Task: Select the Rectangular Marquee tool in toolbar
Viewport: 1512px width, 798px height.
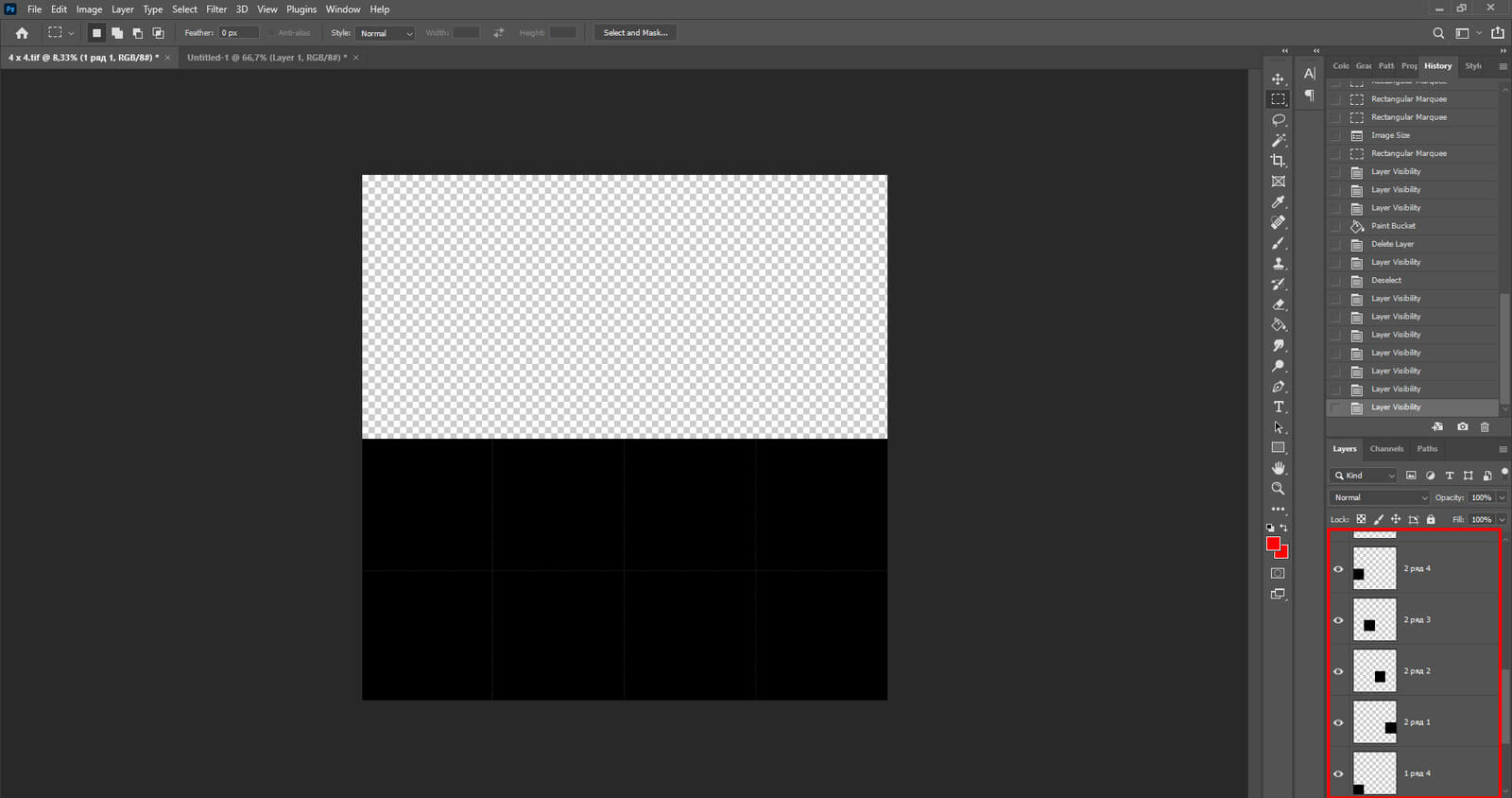Action: (x=1278, y=99)
